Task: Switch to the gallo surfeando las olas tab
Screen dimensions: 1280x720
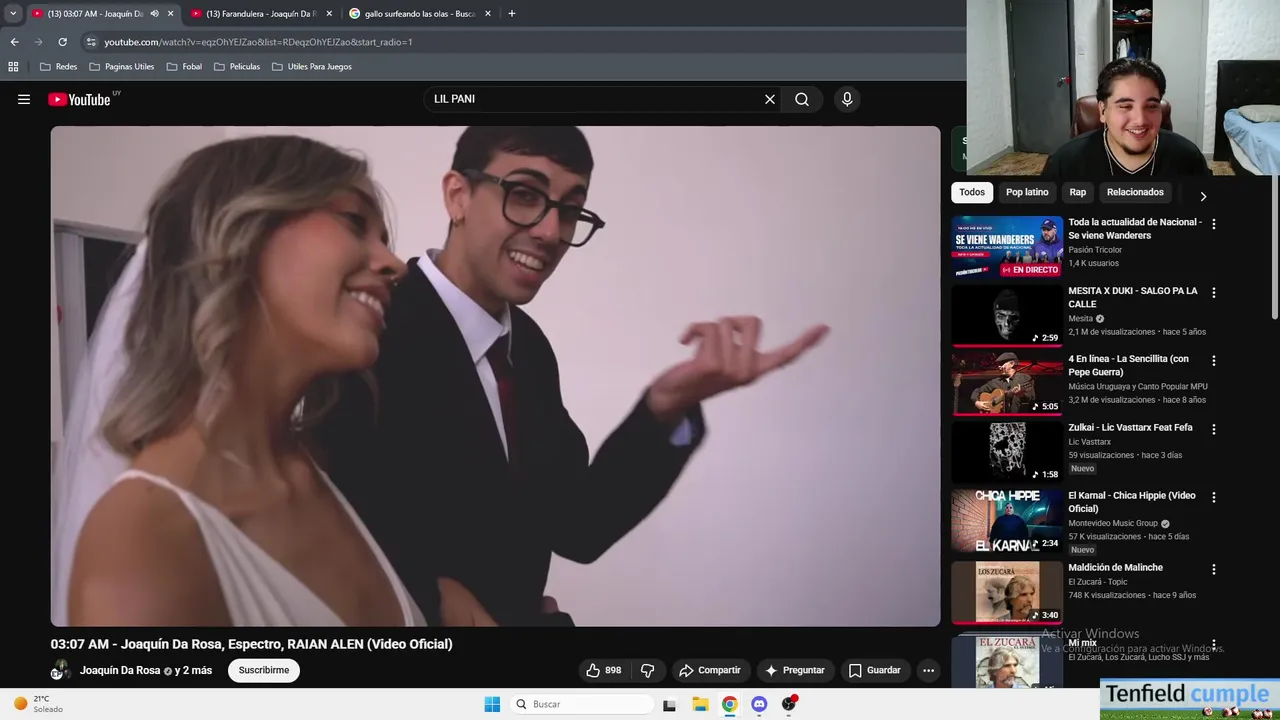Action: [x=420, y=14]
